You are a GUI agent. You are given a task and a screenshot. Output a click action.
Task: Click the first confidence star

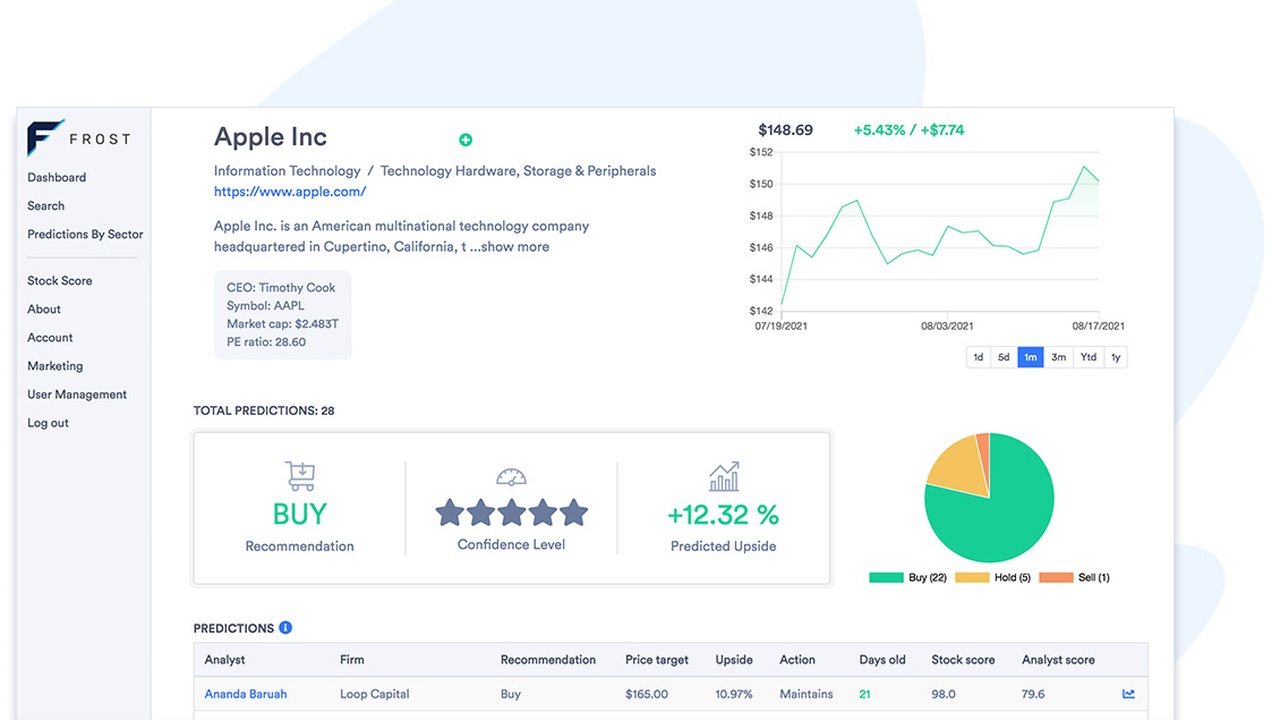(x=450, y=513)
